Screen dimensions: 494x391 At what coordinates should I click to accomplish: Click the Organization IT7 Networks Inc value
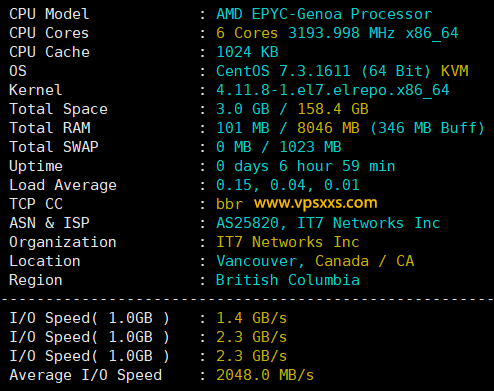click(x=288, y=242)
